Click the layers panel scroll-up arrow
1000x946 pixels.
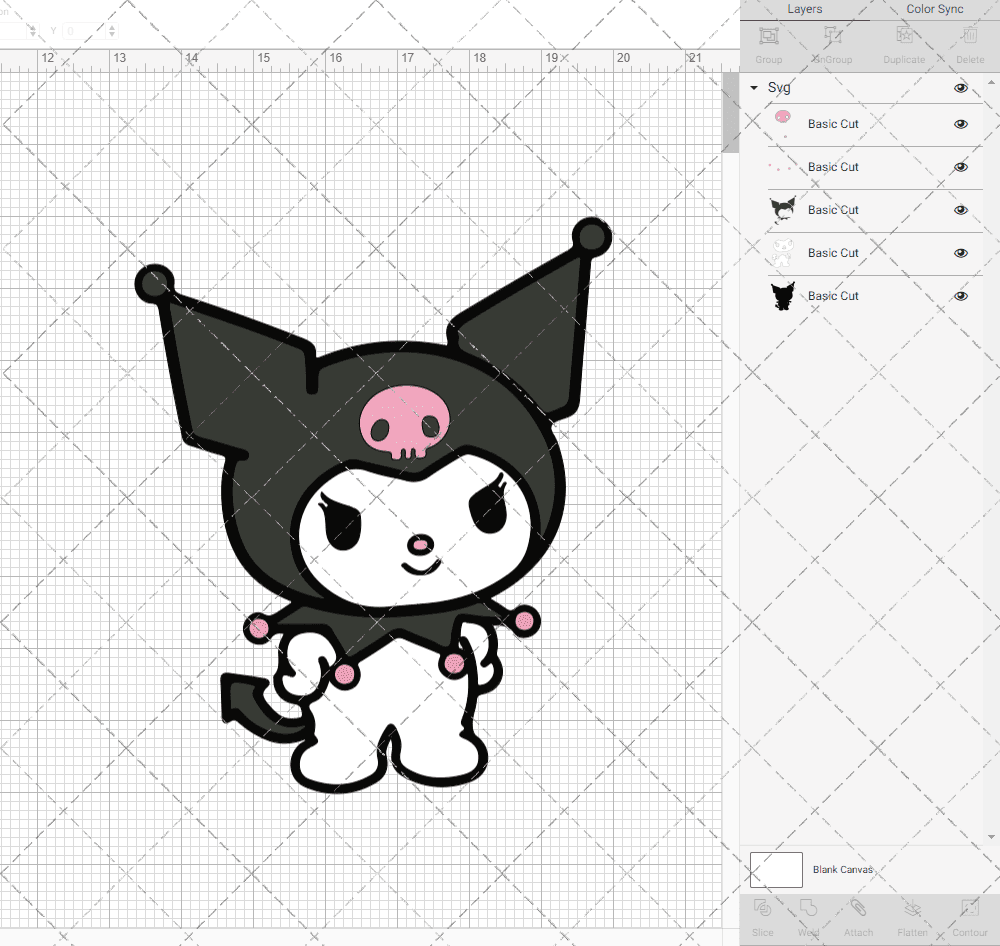click(990, 82)
